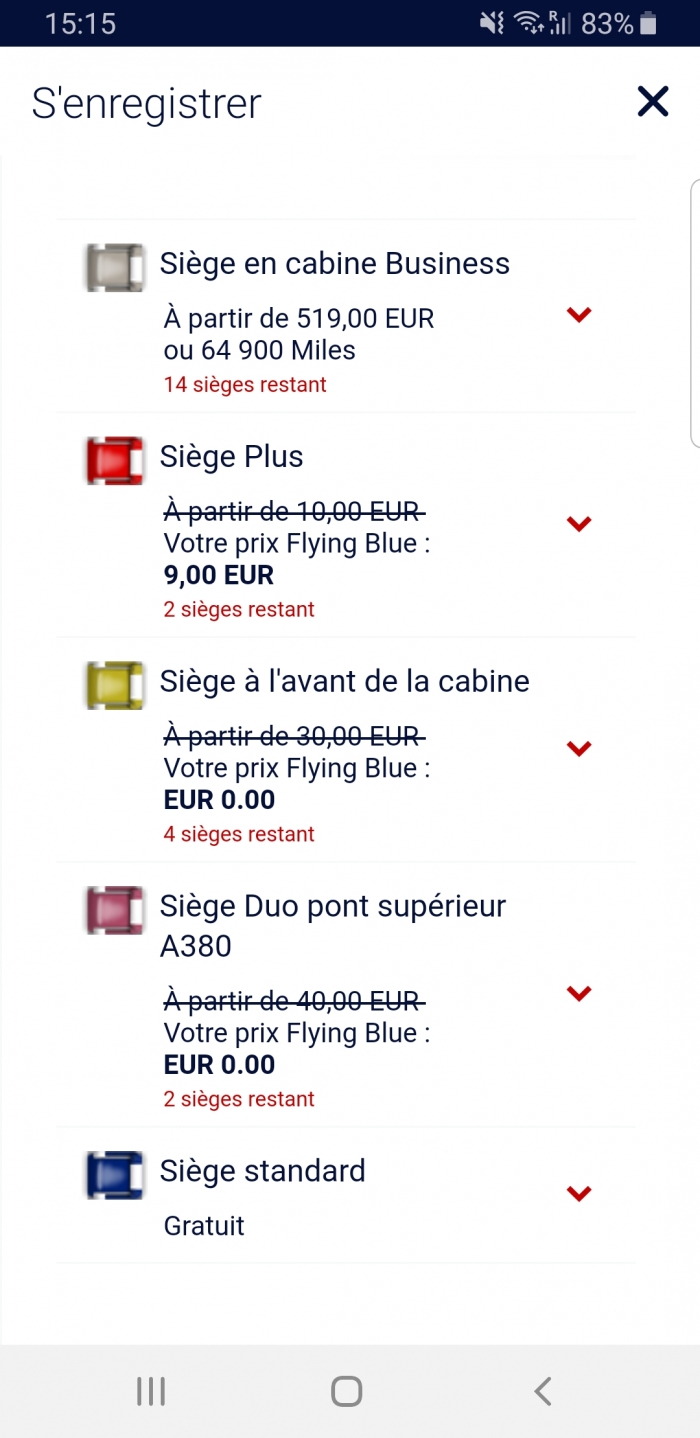Click the blue standard seat icon
Screen dimensions: 700x1438
(114, 1175)
